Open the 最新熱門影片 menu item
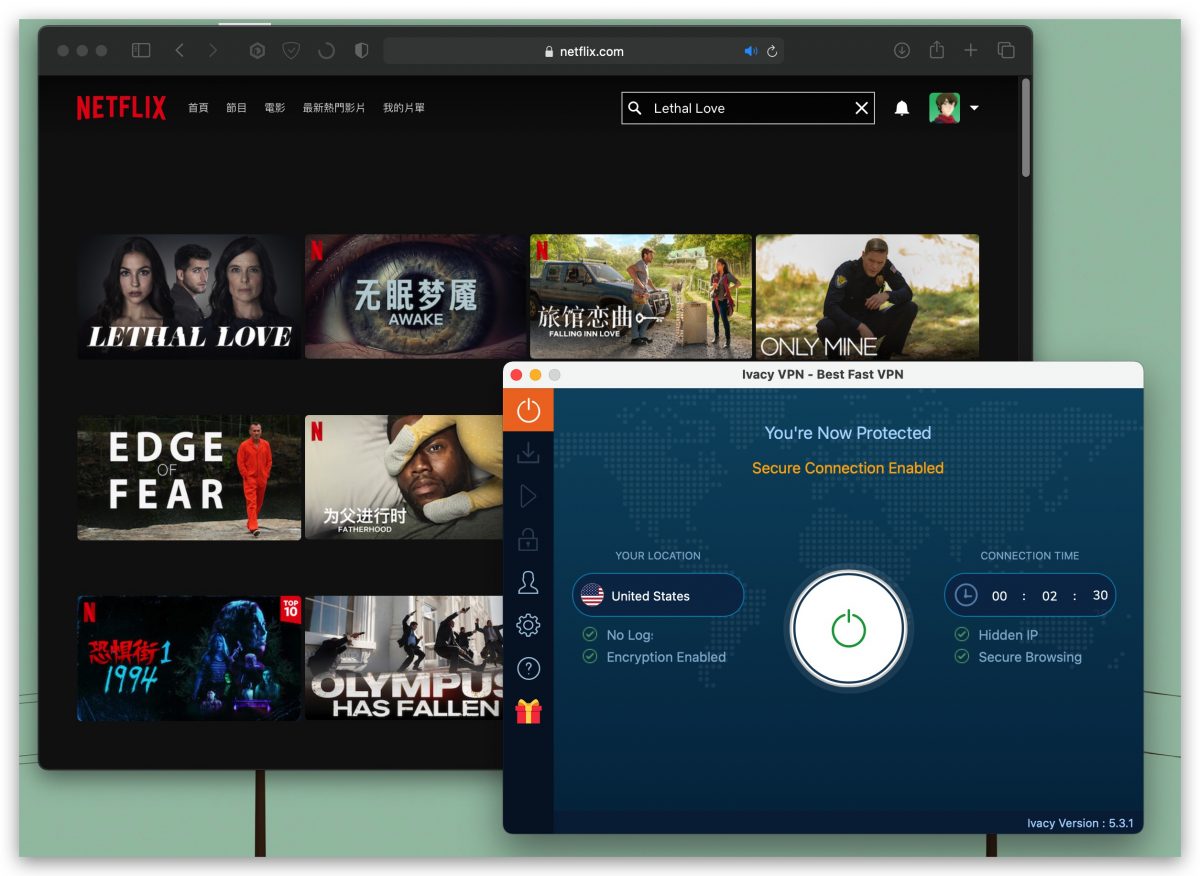The image size is (1200, 876). pos(334,108)
